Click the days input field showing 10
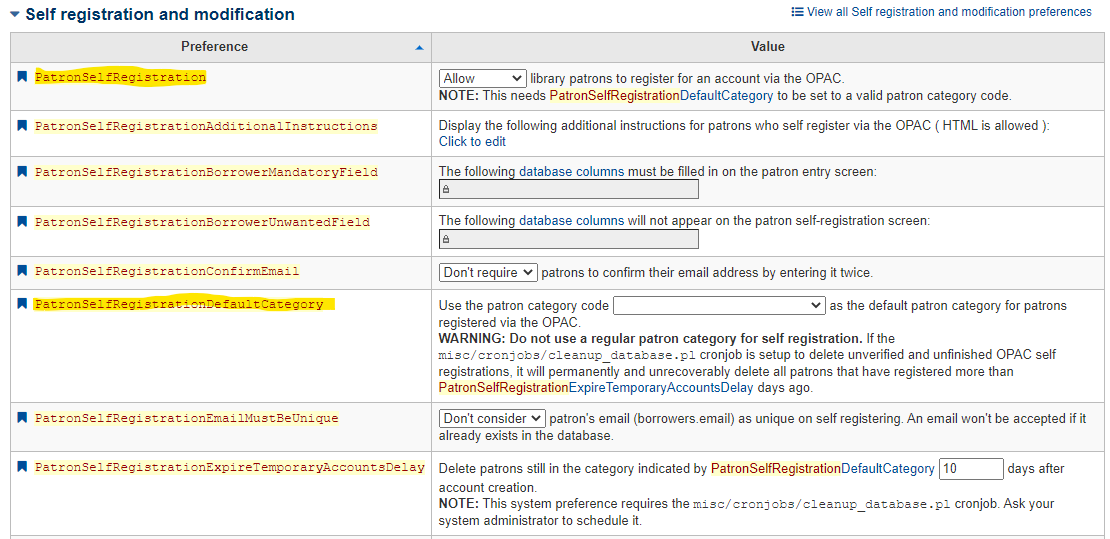 pos(971,469)
